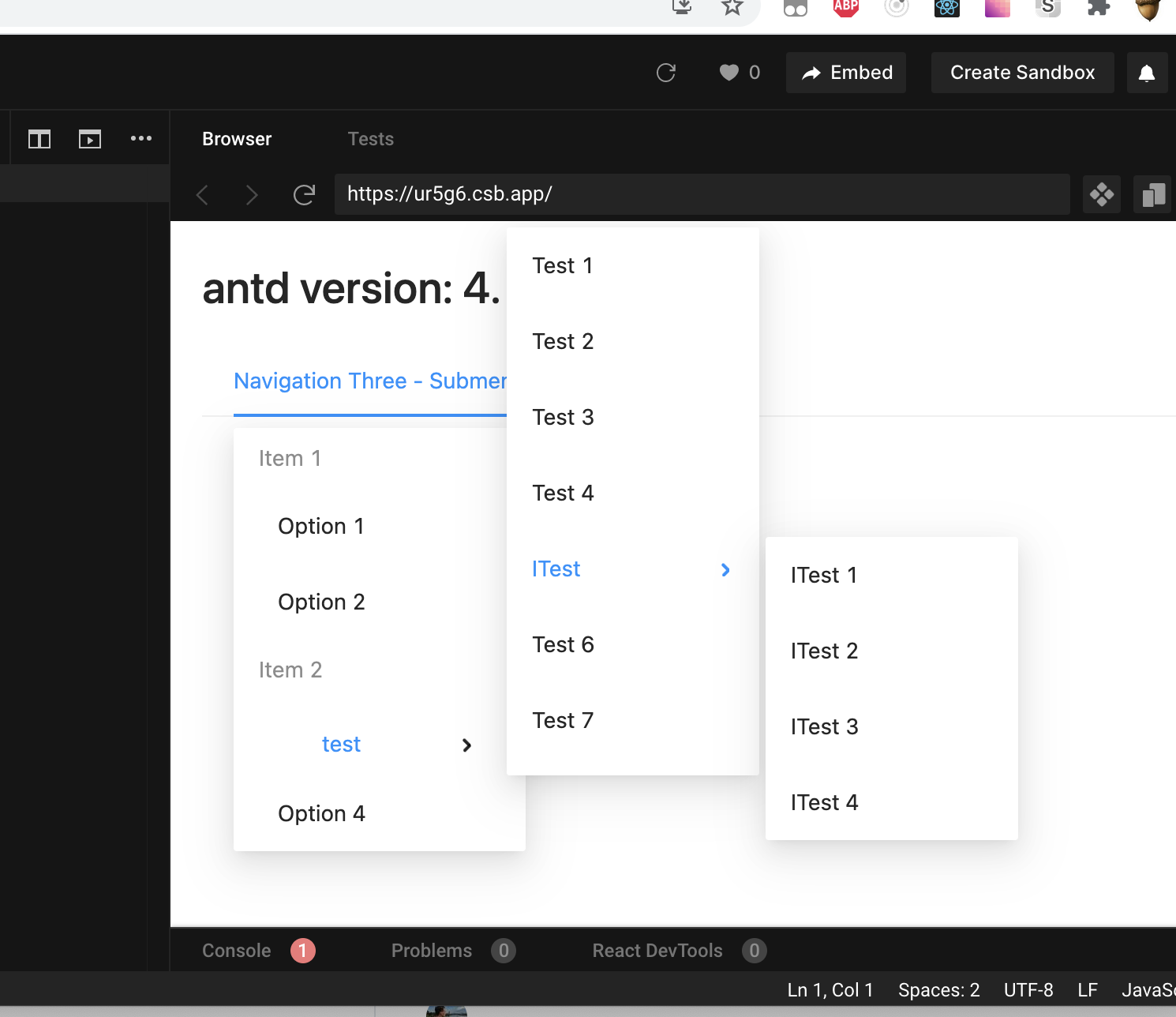
Task: Open preview in a new window icon
Action: click(x=1152, y=194)
